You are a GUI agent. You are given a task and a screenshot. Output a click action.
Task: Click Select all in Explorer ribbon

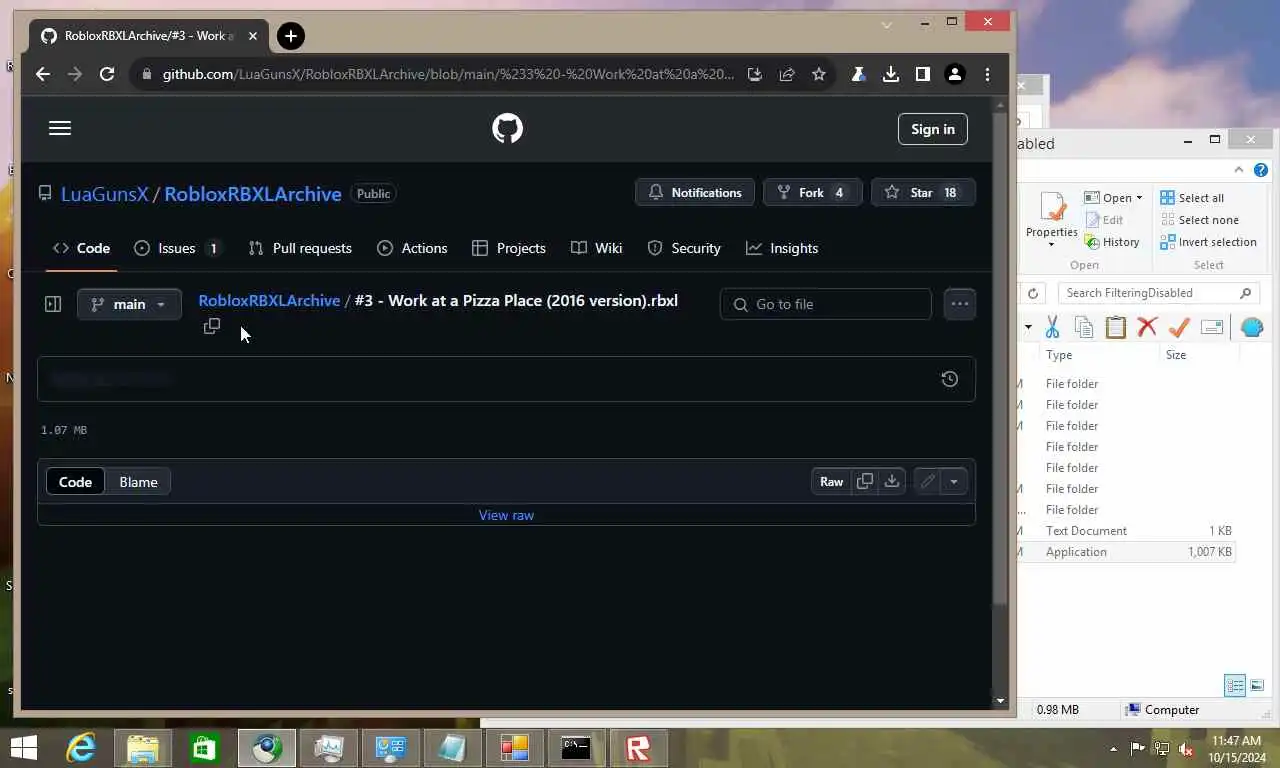[x=1192, y=198]
